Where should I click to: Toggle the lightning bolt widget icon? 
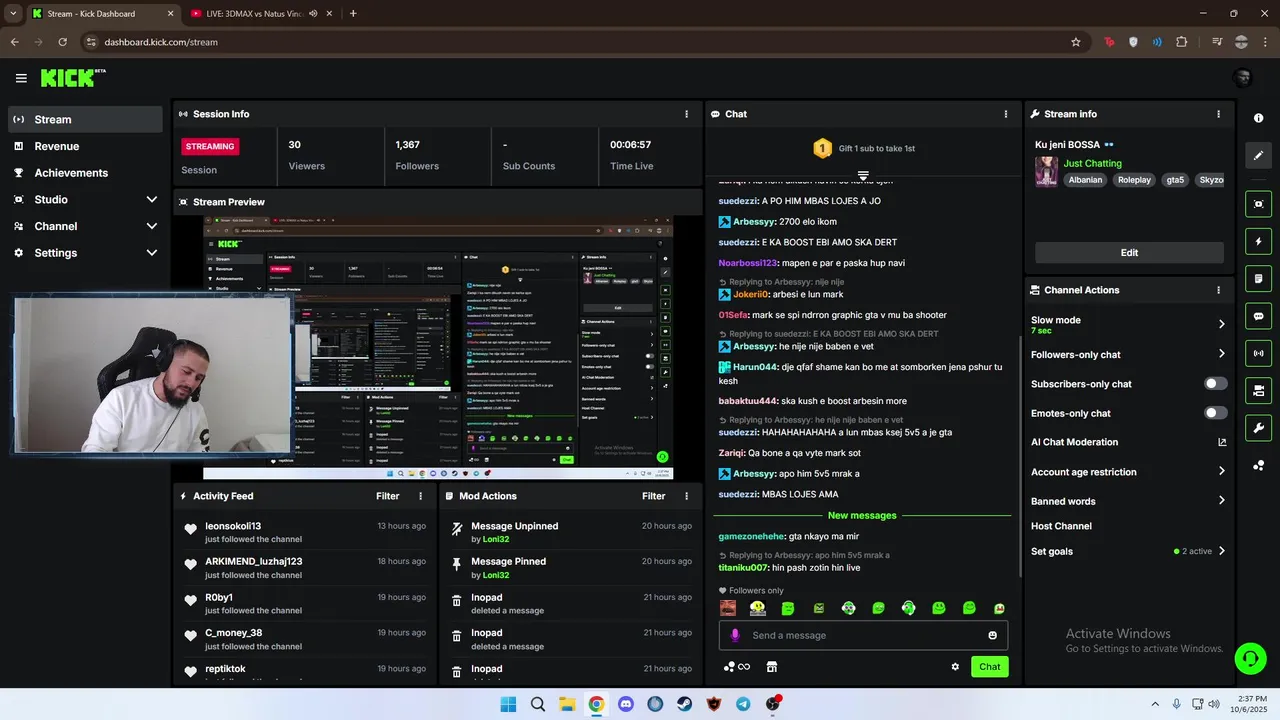point(1258,241)
